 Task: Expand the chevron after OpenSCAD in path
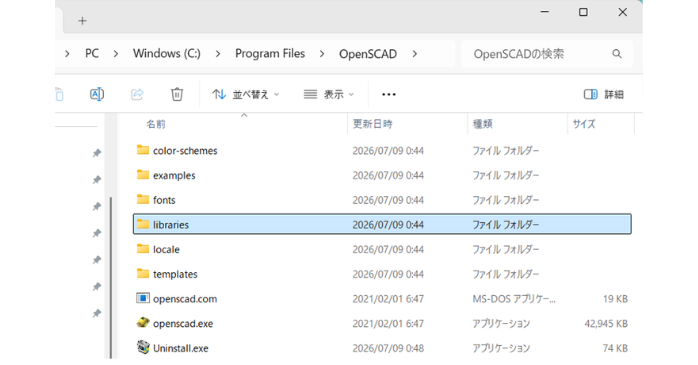[415, 54]
